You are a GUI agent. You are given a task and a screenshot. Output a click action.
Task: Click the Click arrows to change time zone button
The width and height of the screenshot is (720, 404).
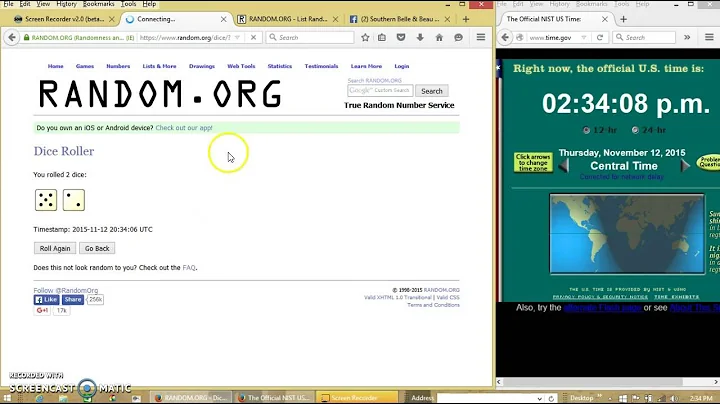click(x=533, y=163)
